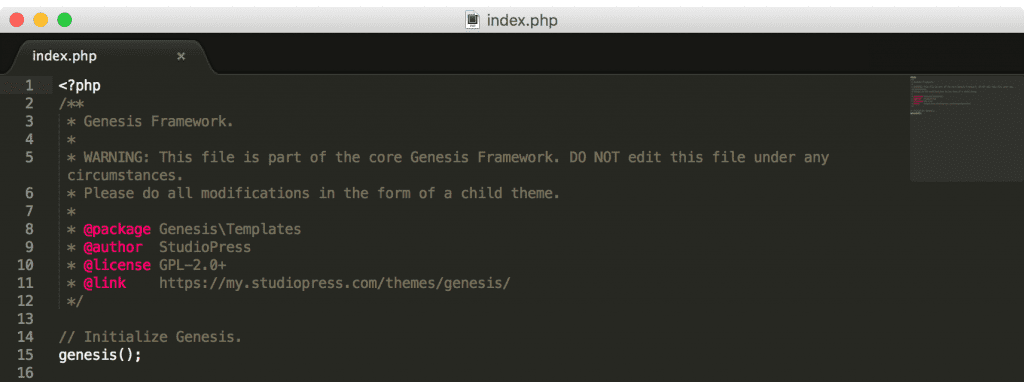The image size is (1024, 382).
Task: Click the my.studiopress.com URL
Action: (x=334, y=283)
